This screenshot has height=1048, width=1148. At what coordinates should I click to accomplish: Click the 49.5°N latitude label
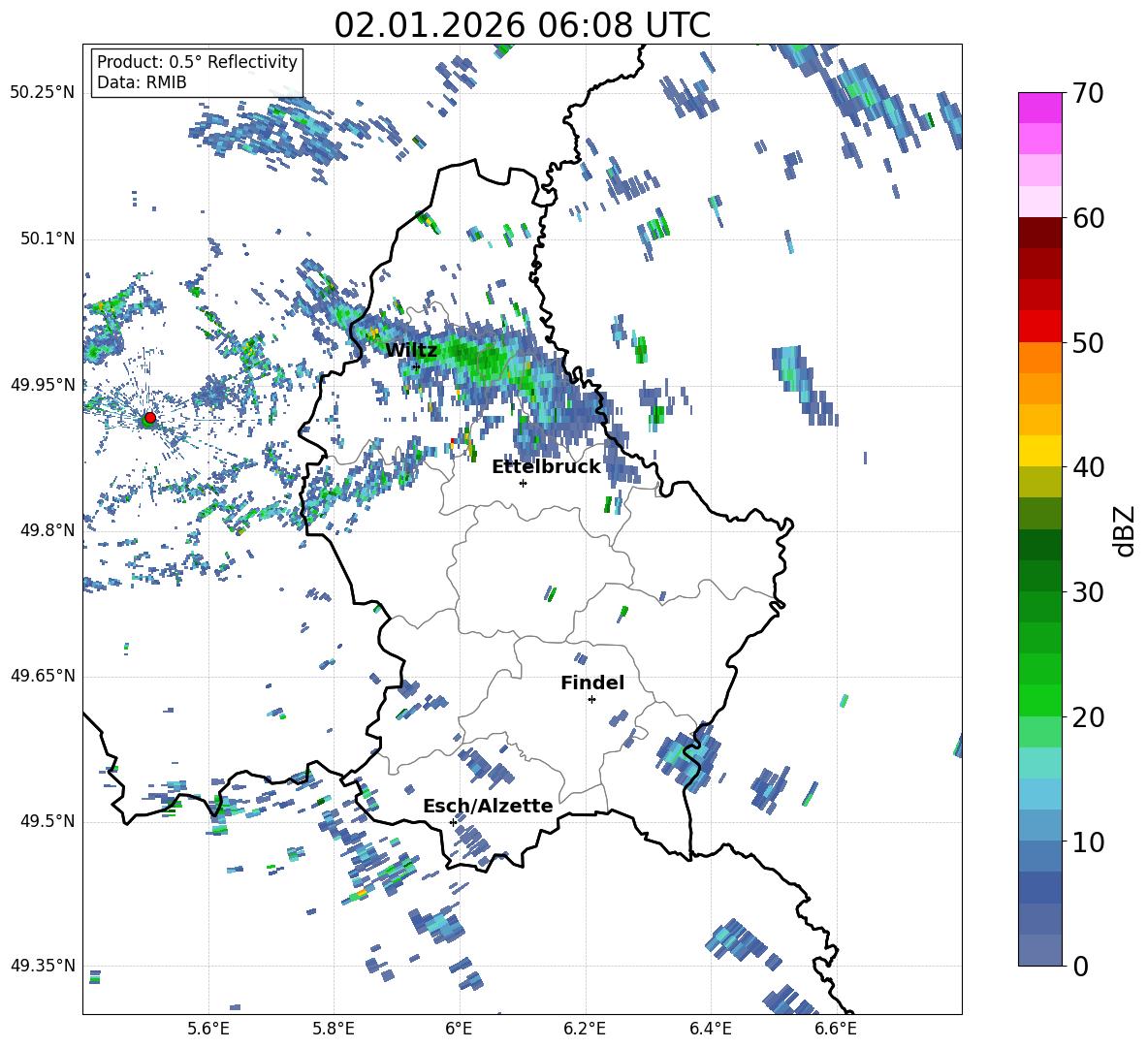[x=48, y=821]
